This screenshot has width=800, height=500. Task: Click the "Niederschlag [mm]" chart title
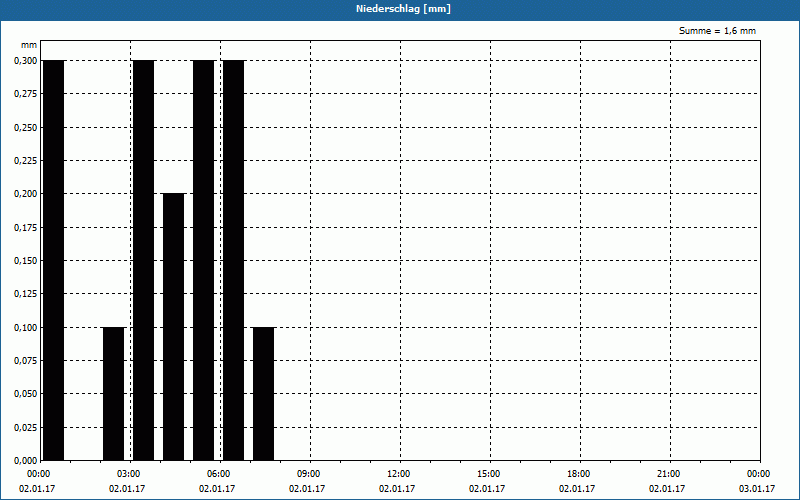pos(403,9)
